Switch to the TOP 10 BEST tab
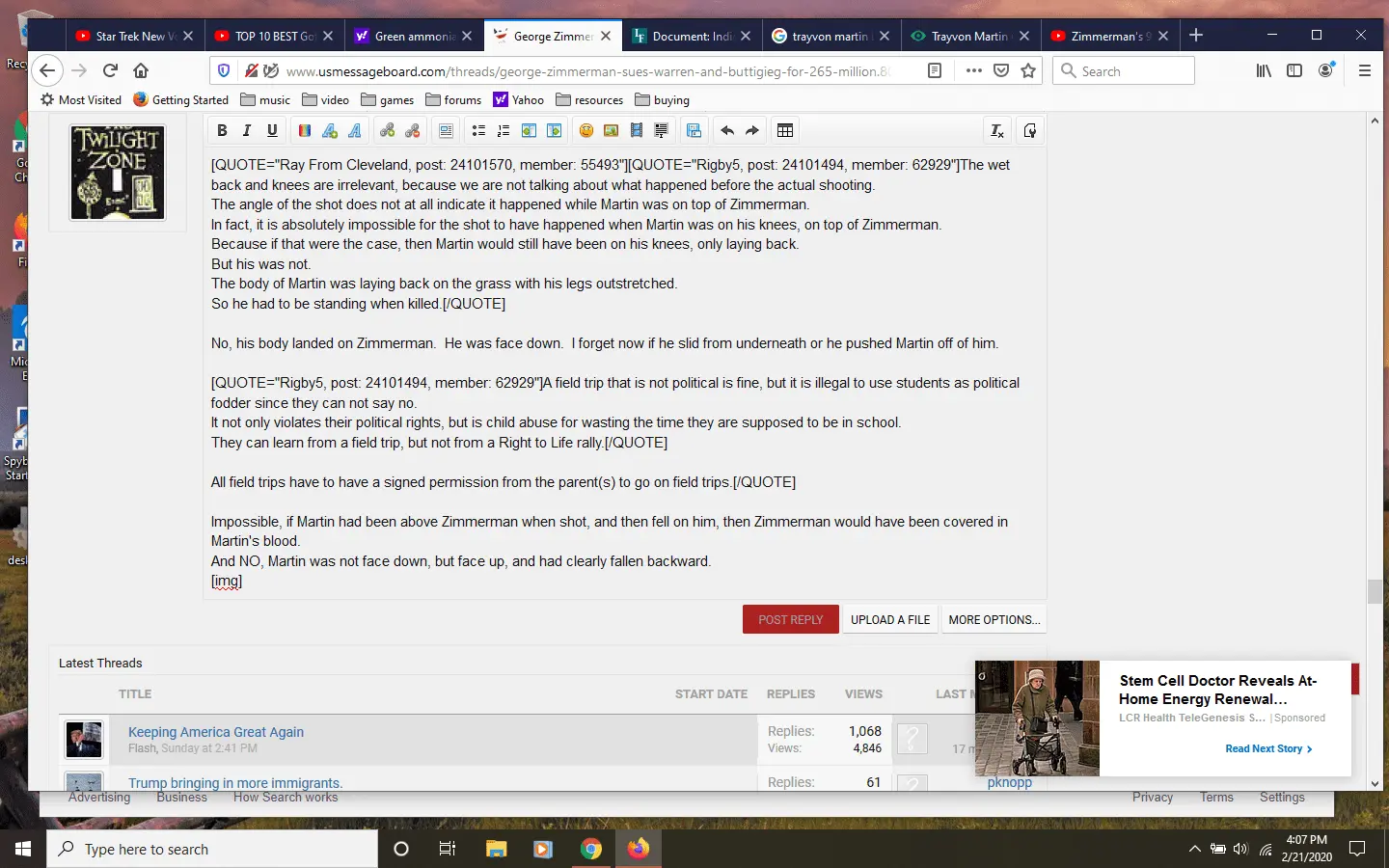The height and width of the screenshot is (868, 1389). click(x=275, y=36)
